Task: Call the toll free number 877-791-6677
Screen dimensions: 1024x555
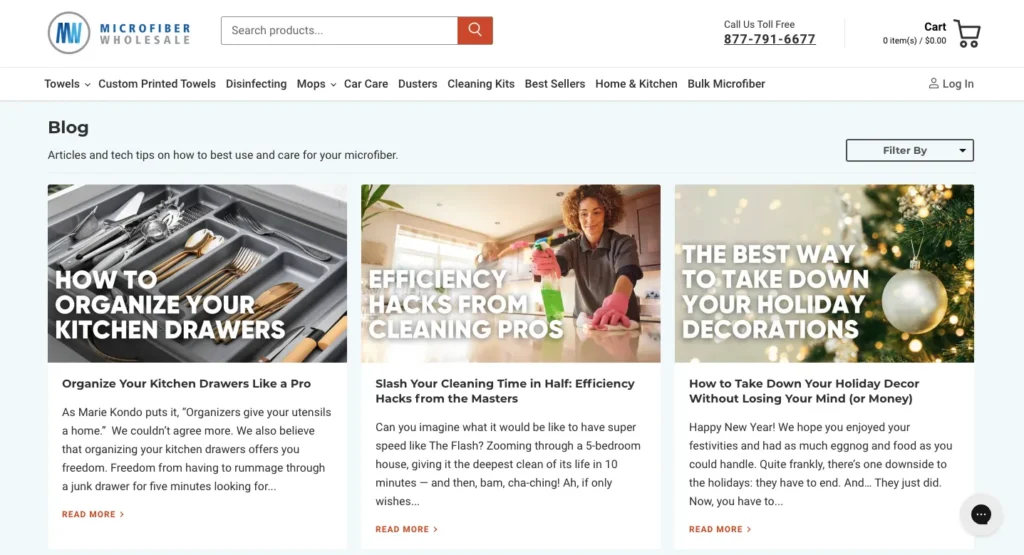Action: point(769,39)
